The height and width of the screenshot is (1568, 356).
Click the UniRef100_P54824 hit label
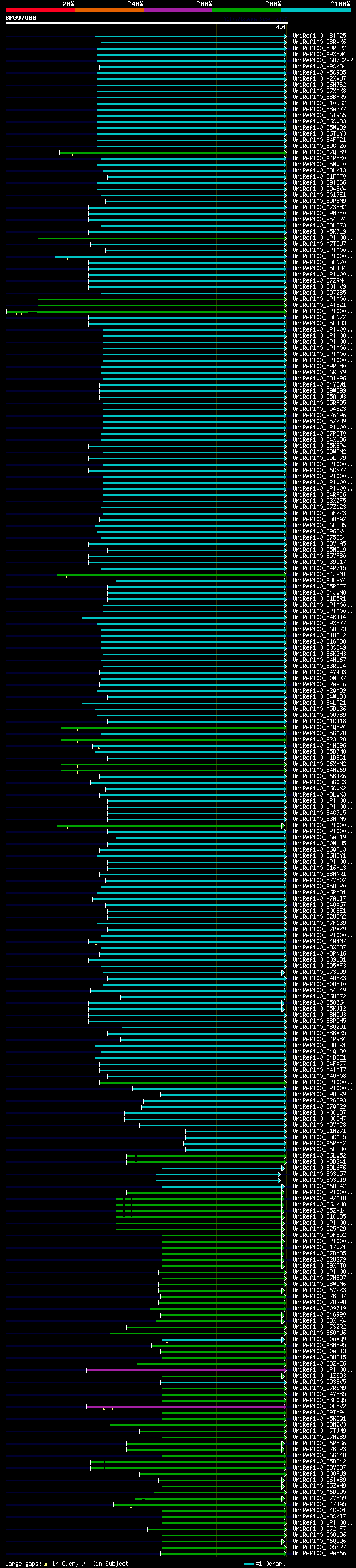coord(319,219)
